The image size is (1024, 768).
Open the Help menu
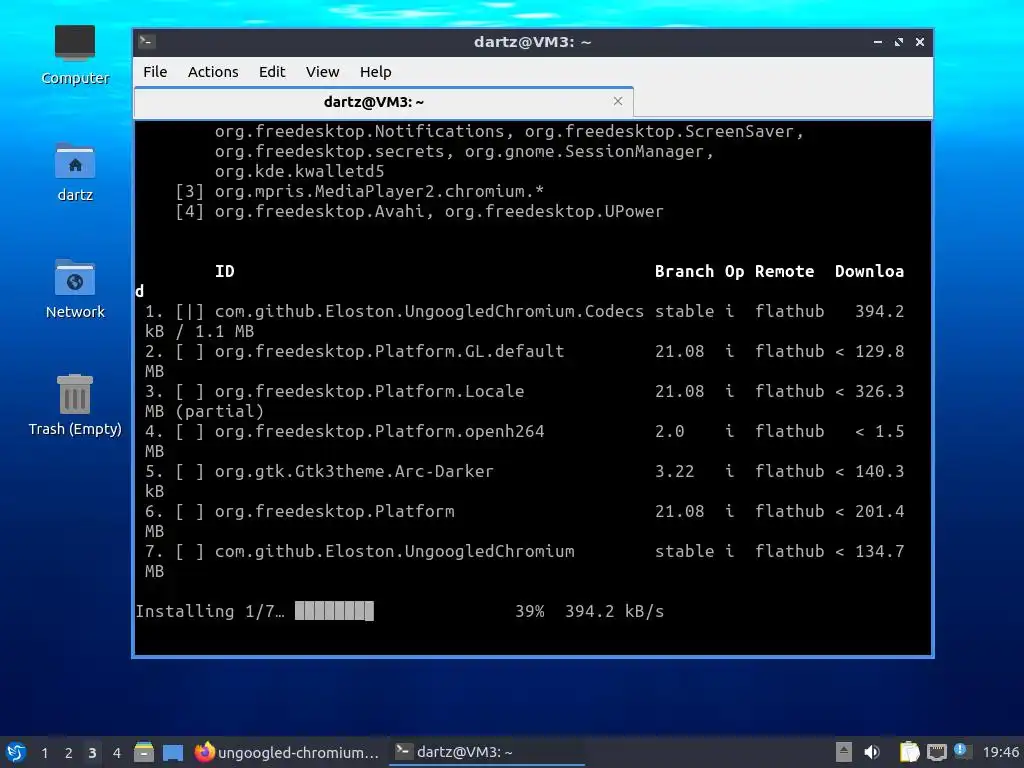coord(376,72)
